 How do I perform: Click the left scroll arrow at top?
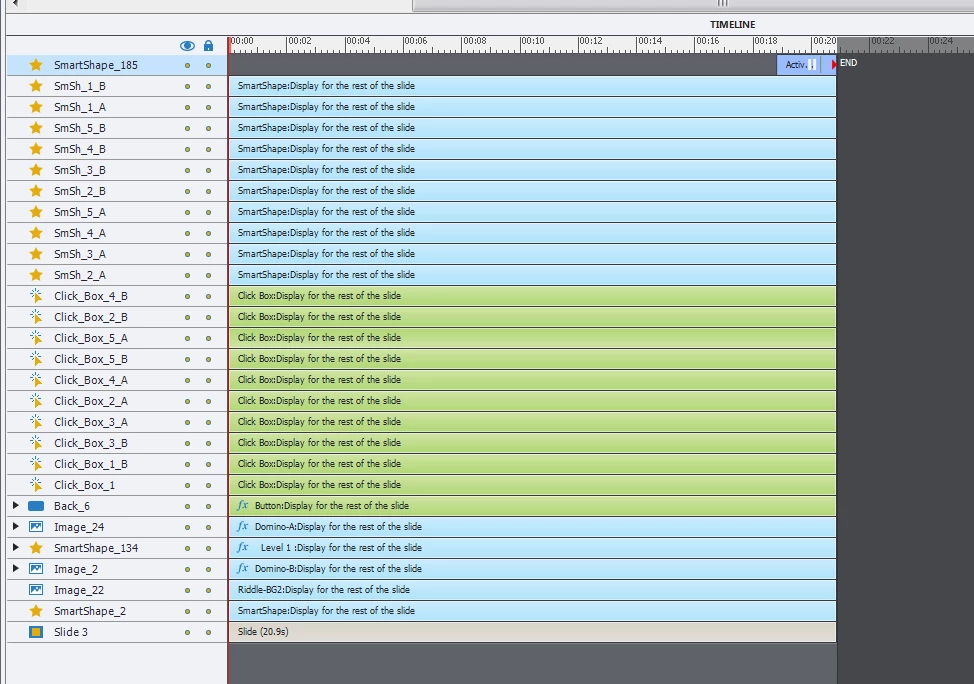tap(16, 3)
